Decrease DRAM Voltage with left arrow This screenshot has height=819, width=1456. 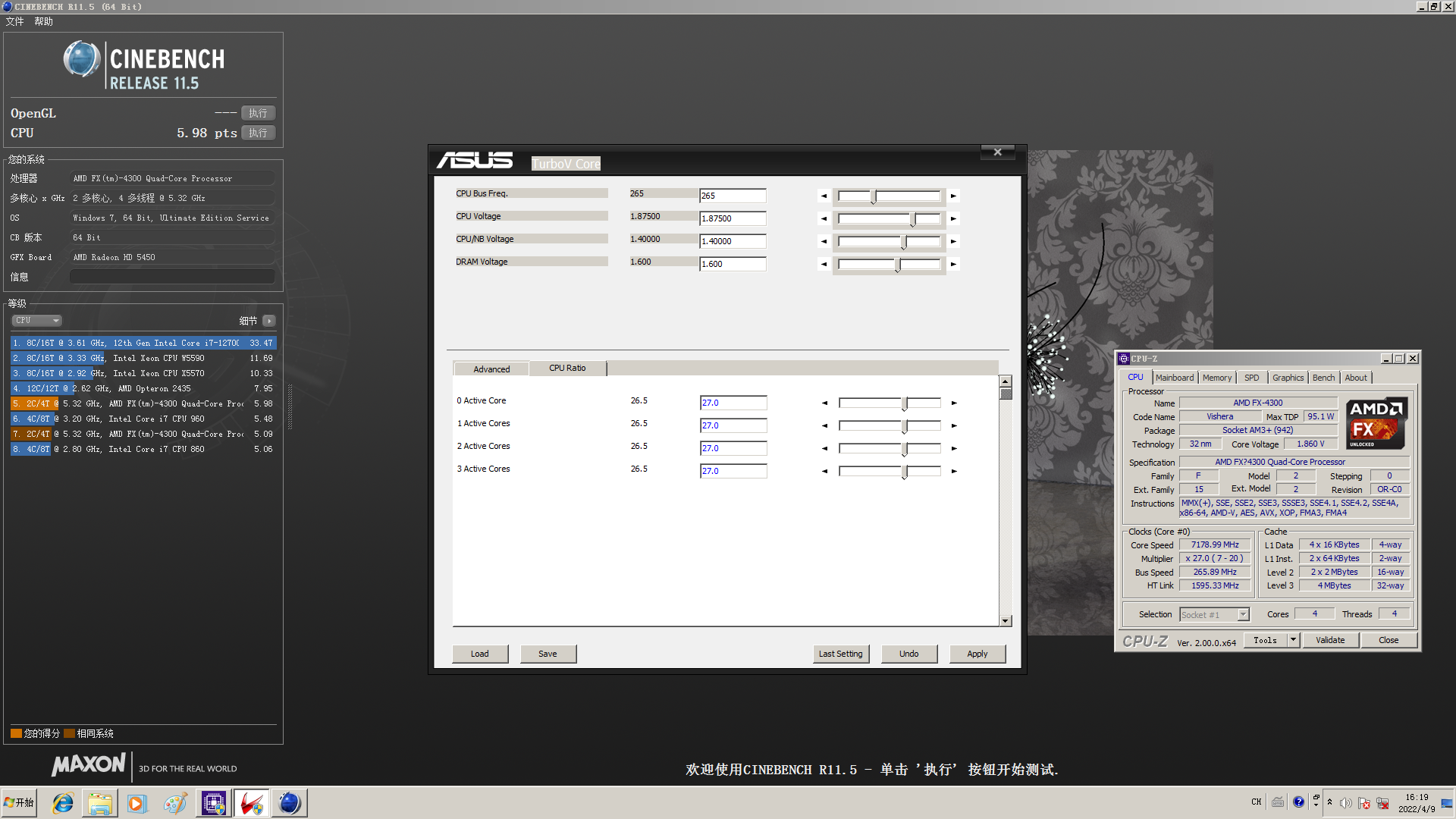[824, 264]
